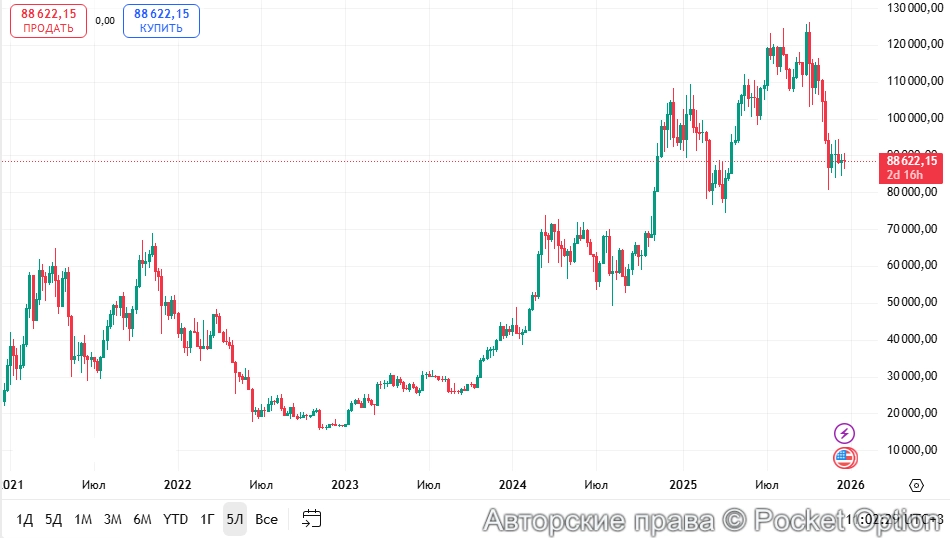
Task: Select the YTD range
Action: pyautogui.click(x=176, y=519)
